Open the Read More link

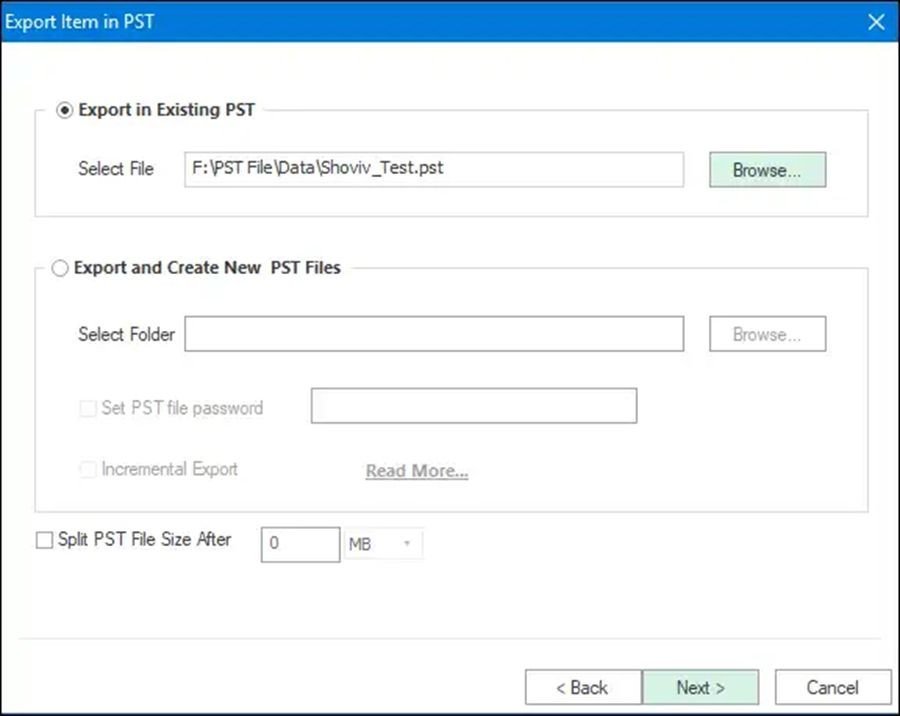417,471
